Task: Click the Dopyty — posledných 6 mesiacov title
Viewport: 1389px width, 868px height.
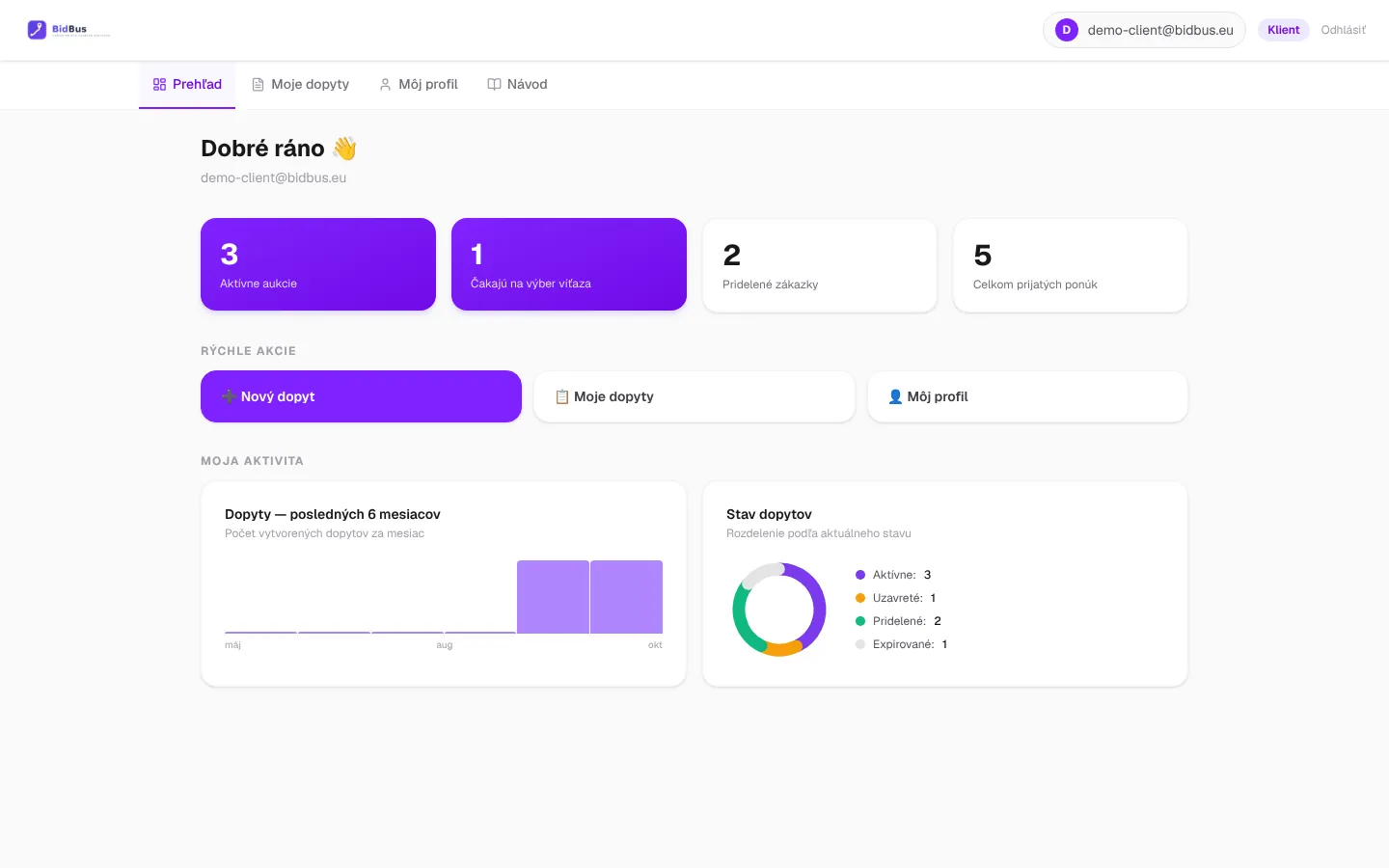Action: 333,514
